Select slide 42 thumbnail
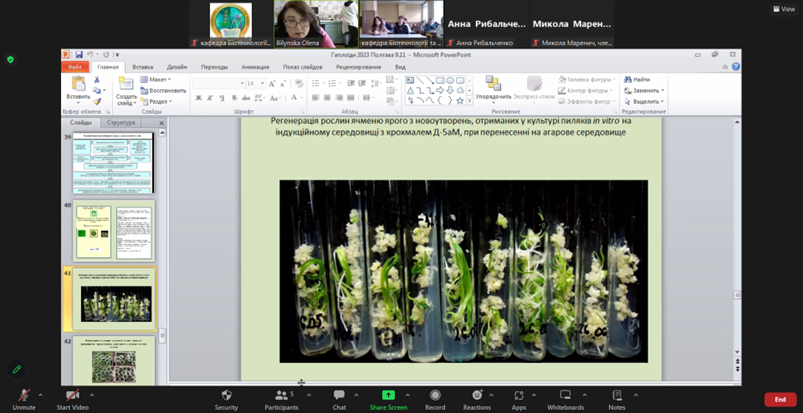 [x=113, y=360]
